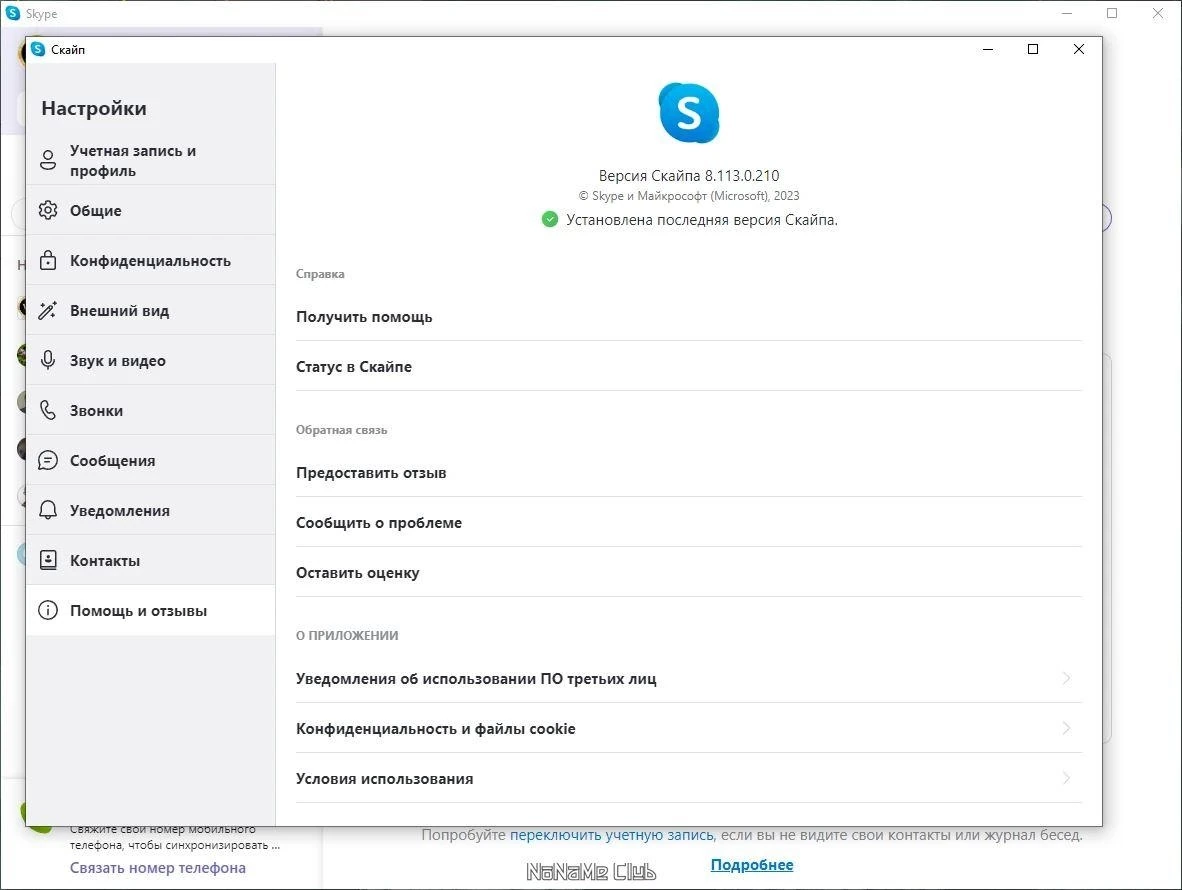This screenshot has width=1182, height=890.
Task: Open Условия использования row
Action: 689,778
